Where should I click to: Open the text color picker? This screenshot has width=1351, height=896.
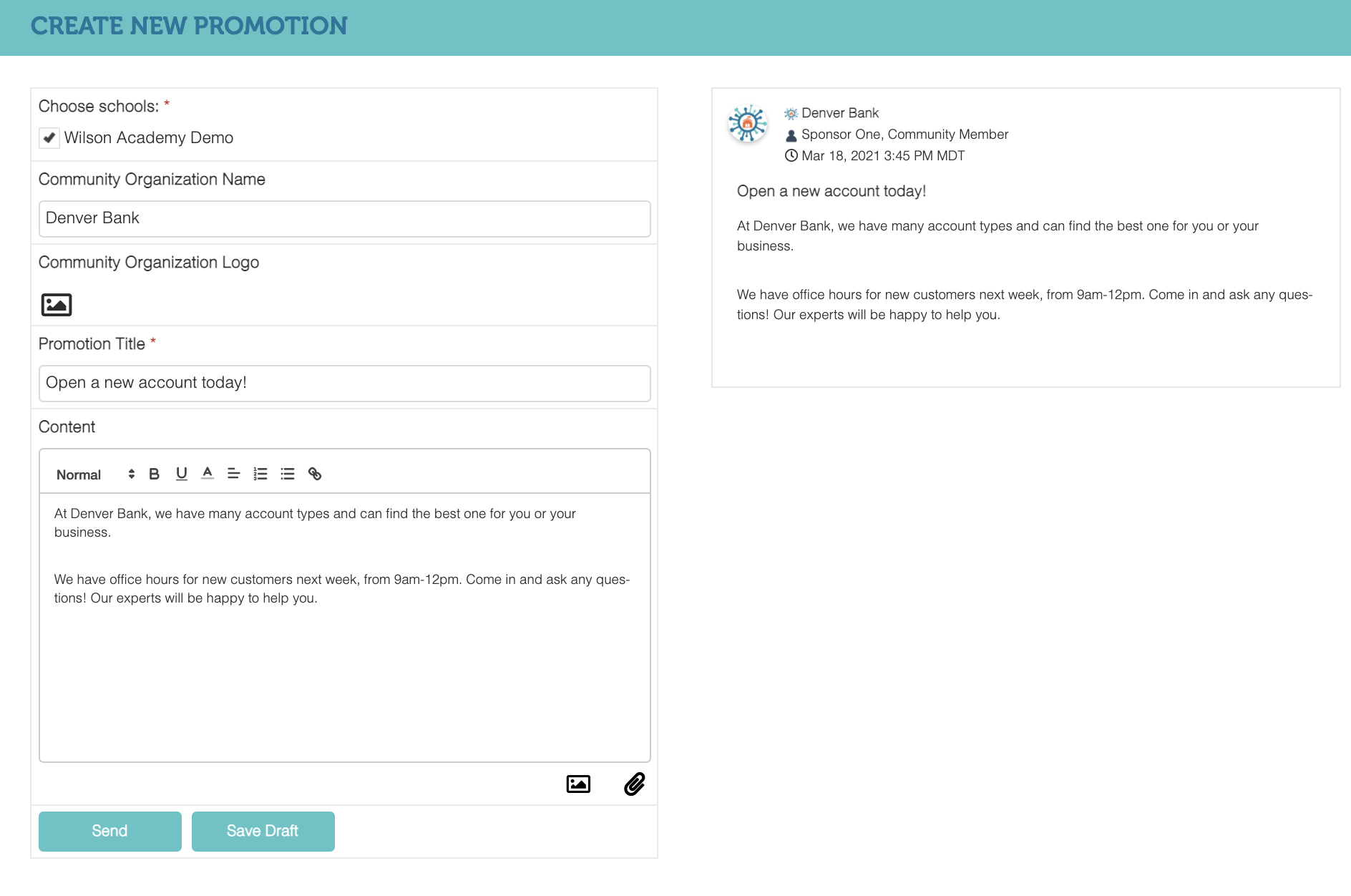(208, 473)
